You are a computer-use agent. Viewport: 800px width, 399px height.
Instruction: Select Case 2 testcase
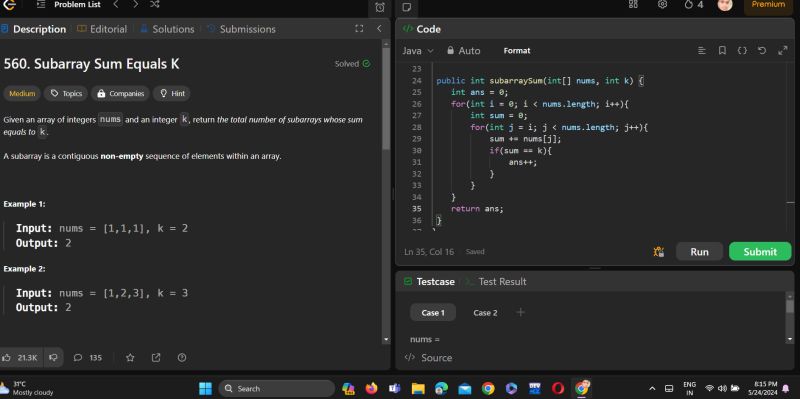485,313
